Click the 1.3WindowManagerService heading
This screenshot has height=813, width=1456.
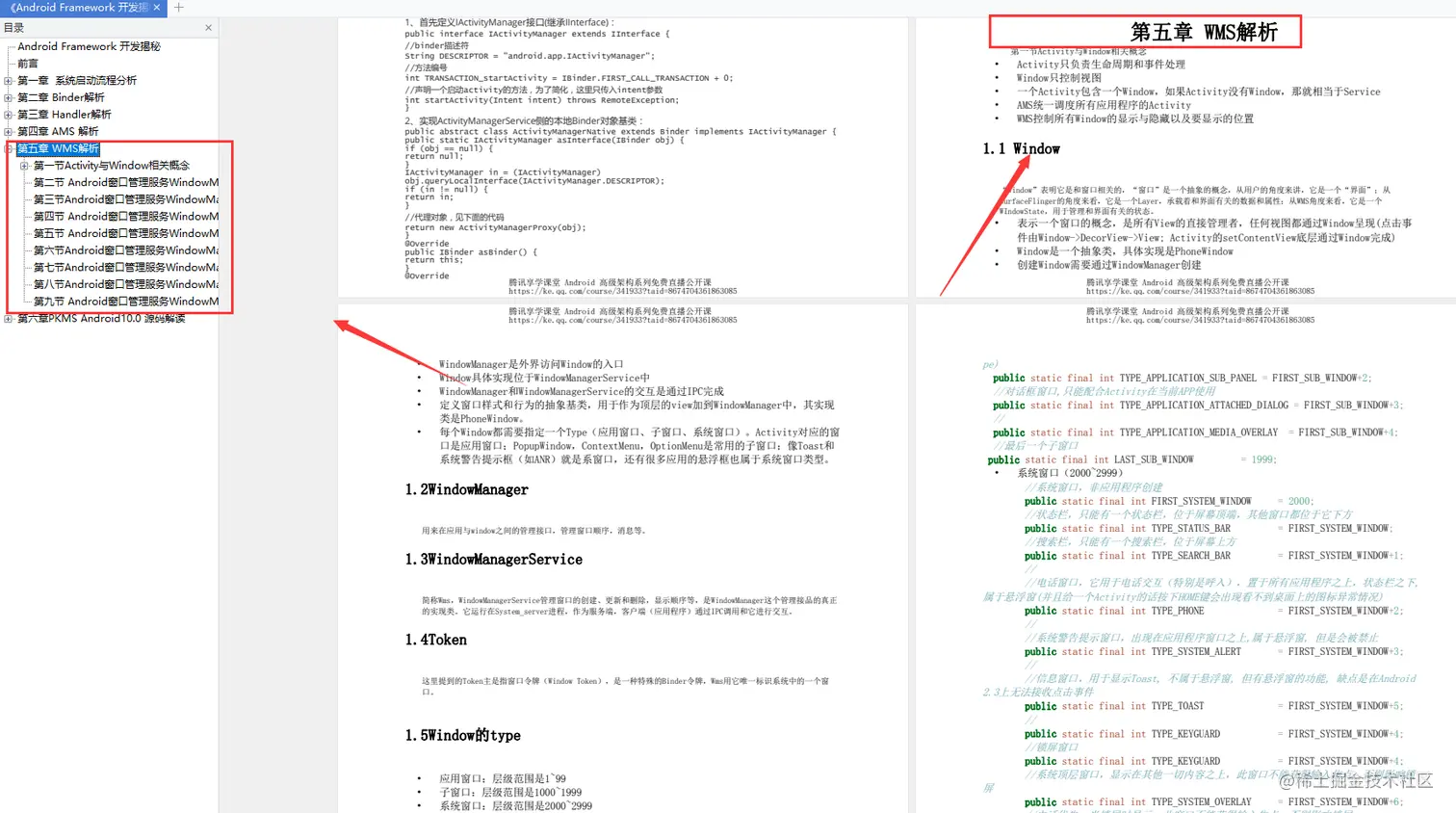point(493,559)
